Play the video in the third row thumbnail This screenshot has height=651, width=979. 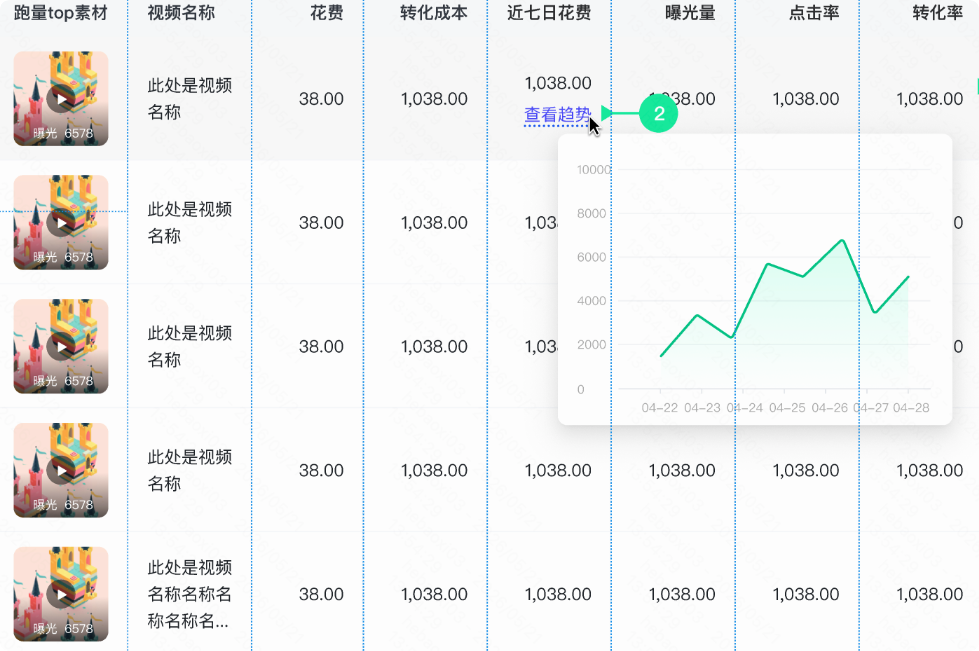pyautogui.click(x=61, y=346)
